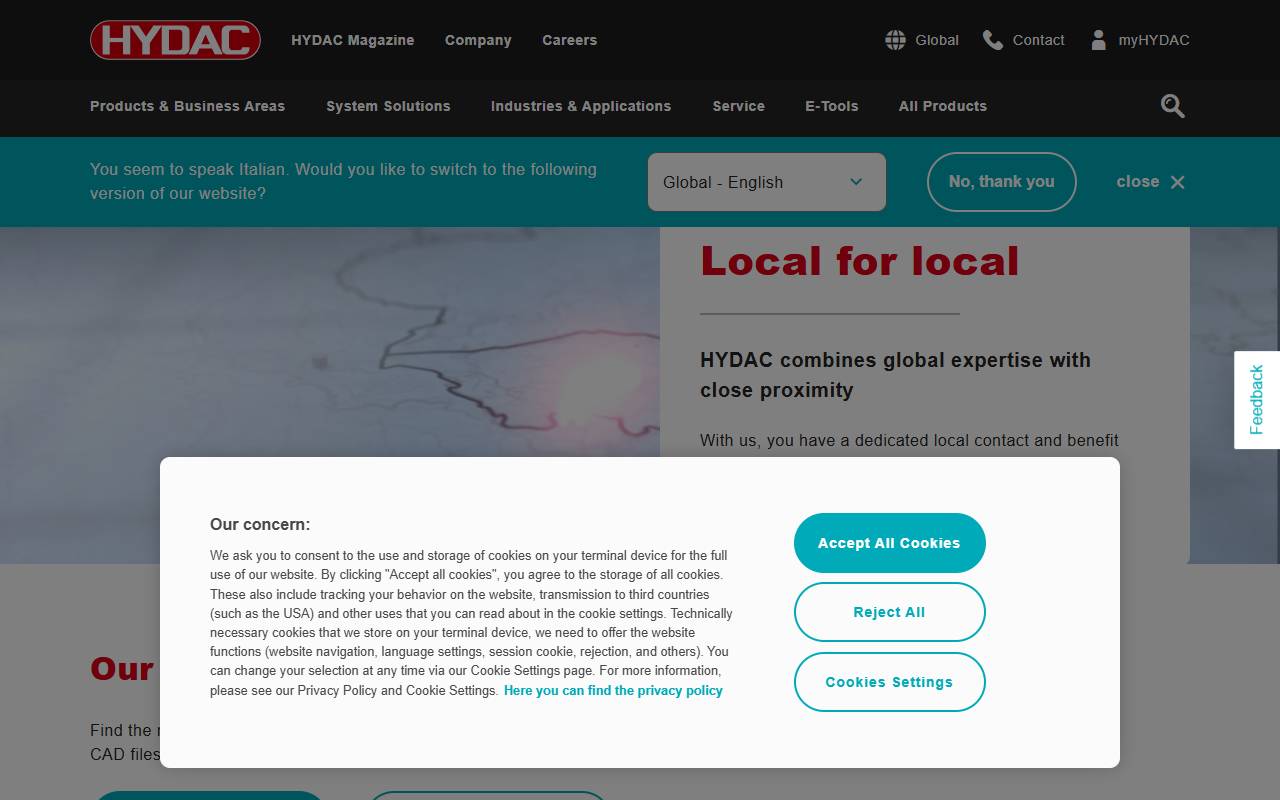Open the Feedback side tab
This screenshot has width=1280, height=800.
point(1257,400)
